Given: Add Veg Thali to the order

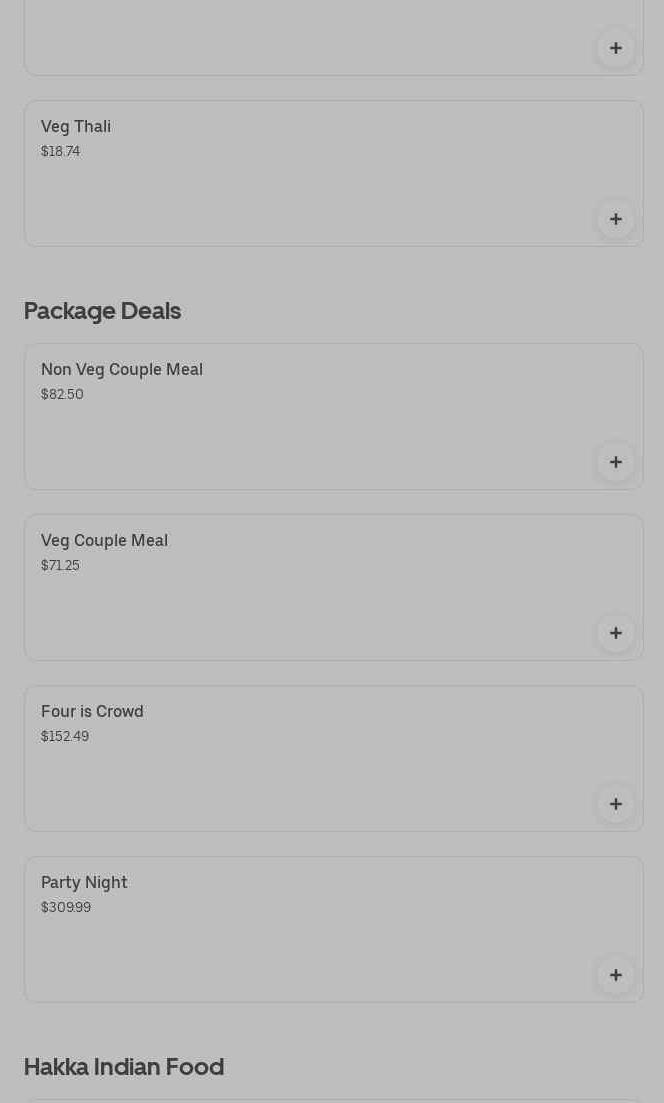Looking at the screenshot, I should (x=616, y=219).
